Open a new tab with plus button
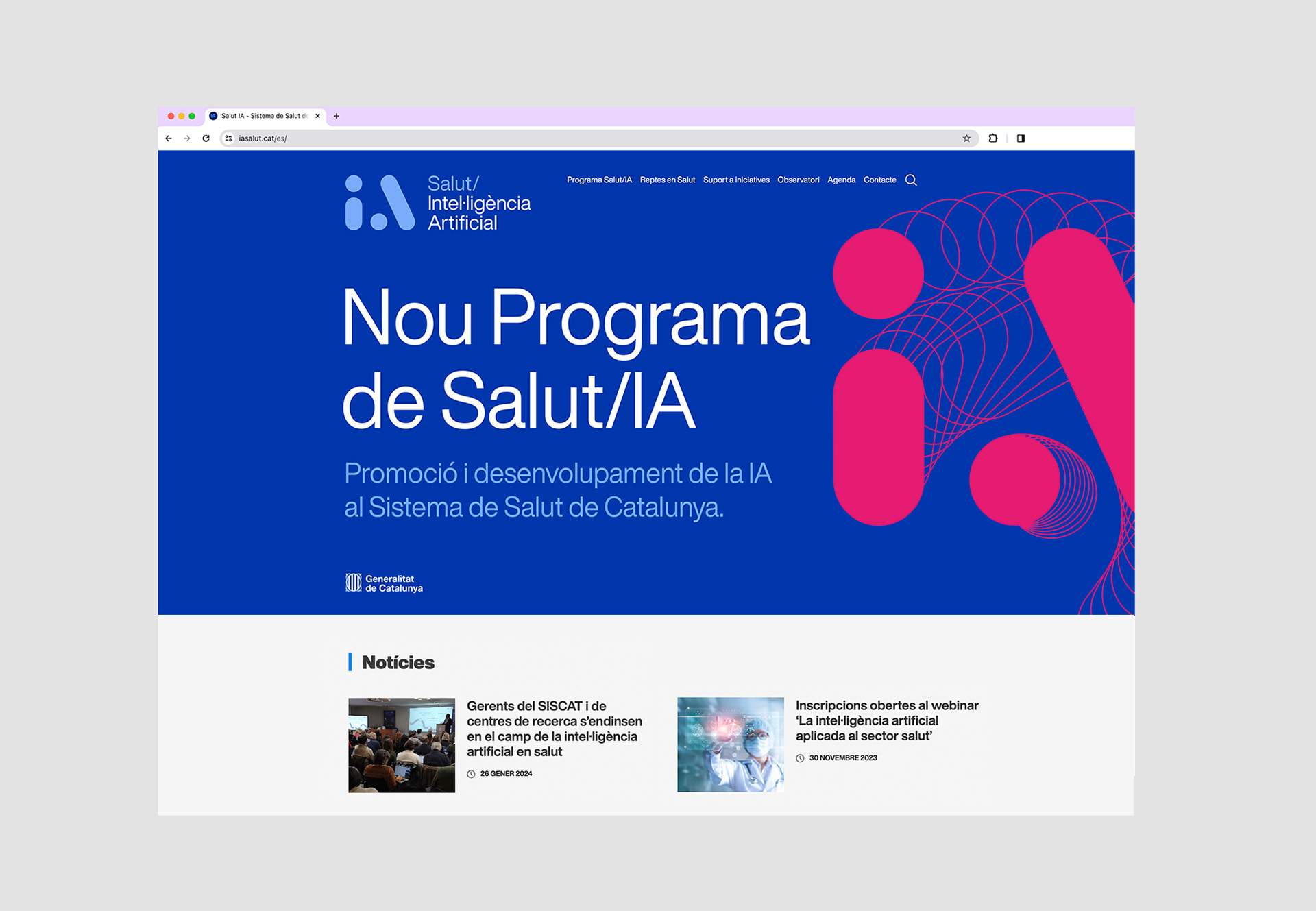Image resolution: width=1316 pixels, height=911 pixels. (337, 116)
